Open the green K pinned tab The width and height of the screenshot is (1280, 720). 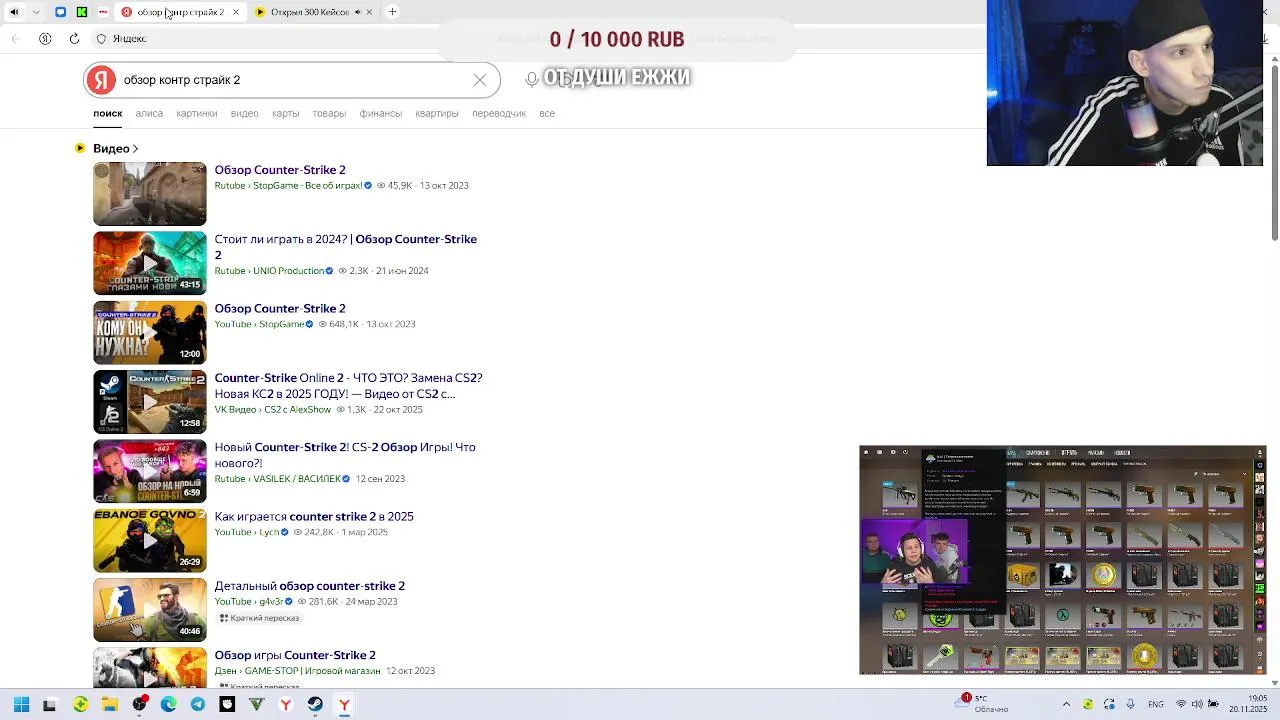(x=82, y=12)
